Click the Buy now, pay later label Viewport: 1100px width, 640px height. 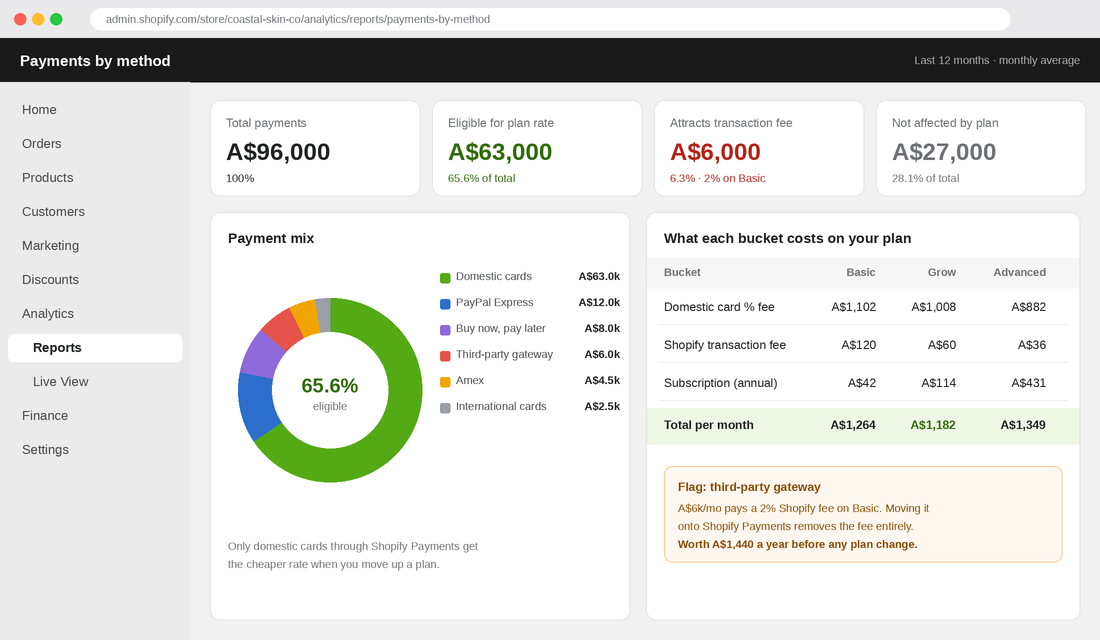(500, 328)
